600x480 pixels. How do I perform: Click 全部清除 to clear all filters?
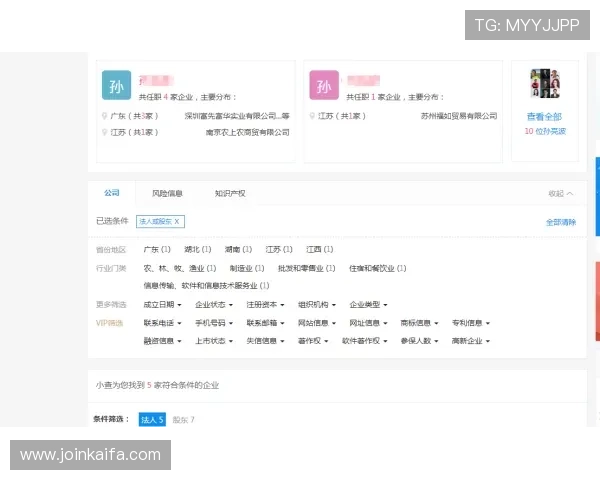click(x=561, y=222)
